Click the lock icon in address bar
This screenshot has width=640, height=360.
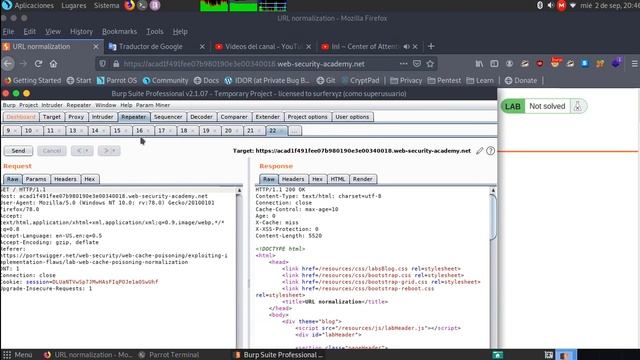116,64
